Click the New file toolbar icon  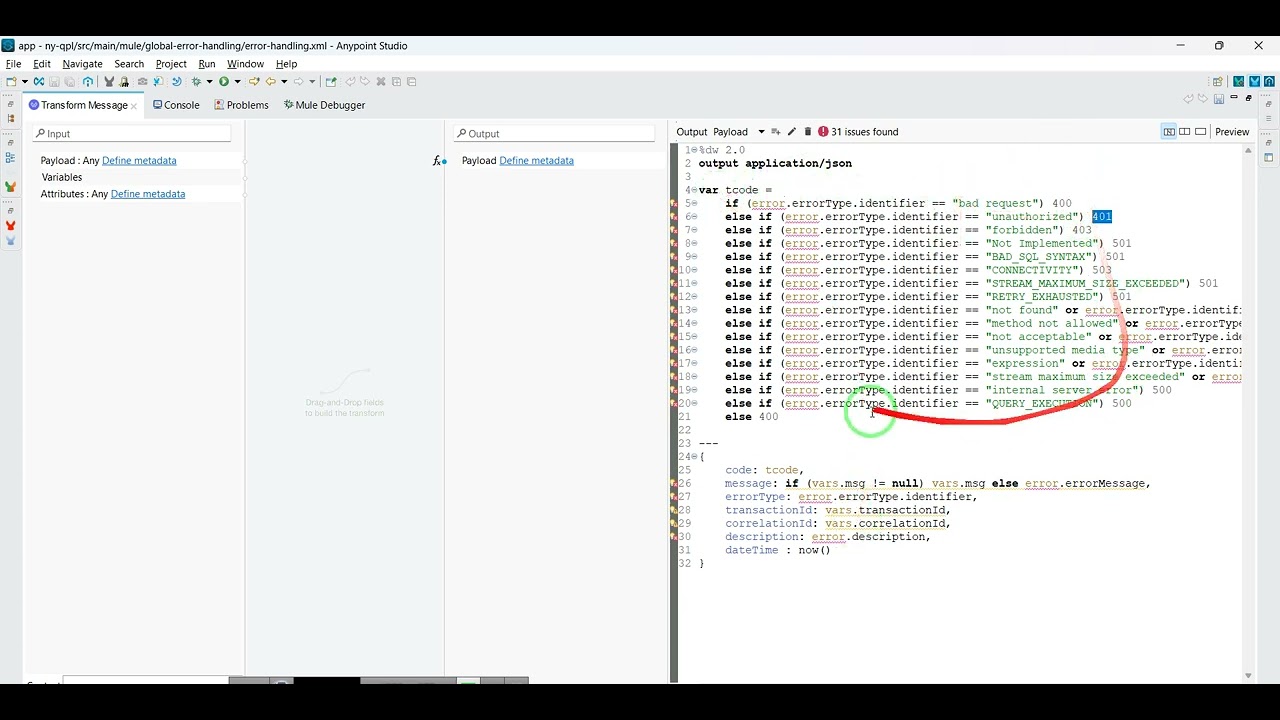click(11, 82)
